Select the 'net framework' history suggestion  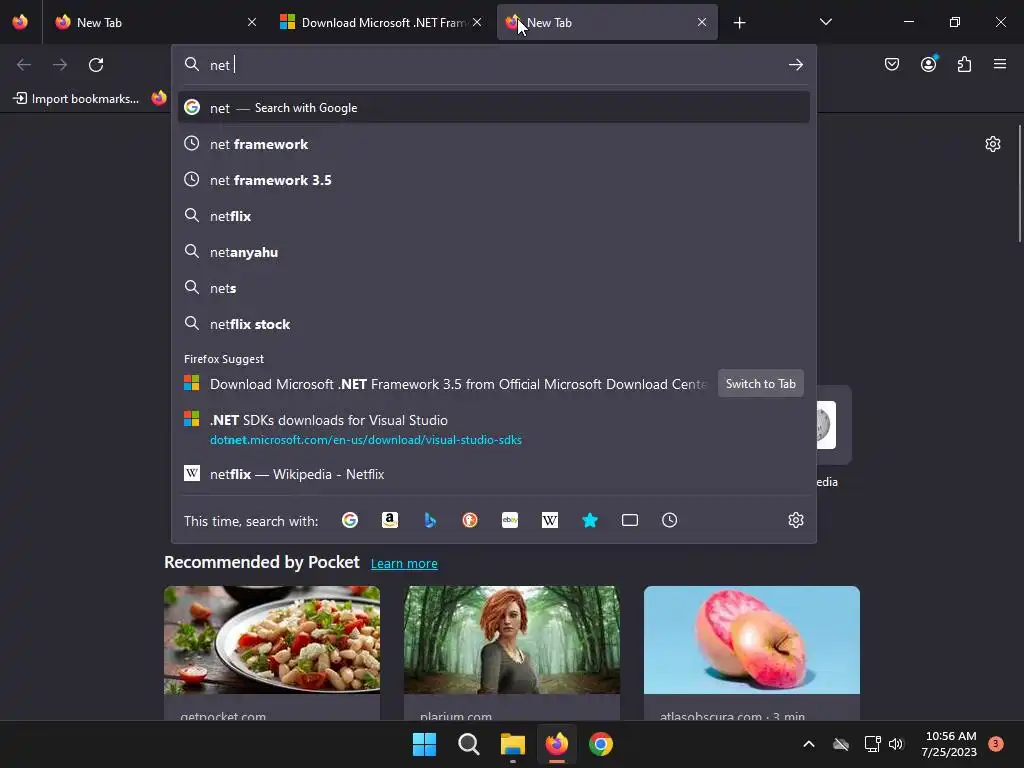pos(494,144)
